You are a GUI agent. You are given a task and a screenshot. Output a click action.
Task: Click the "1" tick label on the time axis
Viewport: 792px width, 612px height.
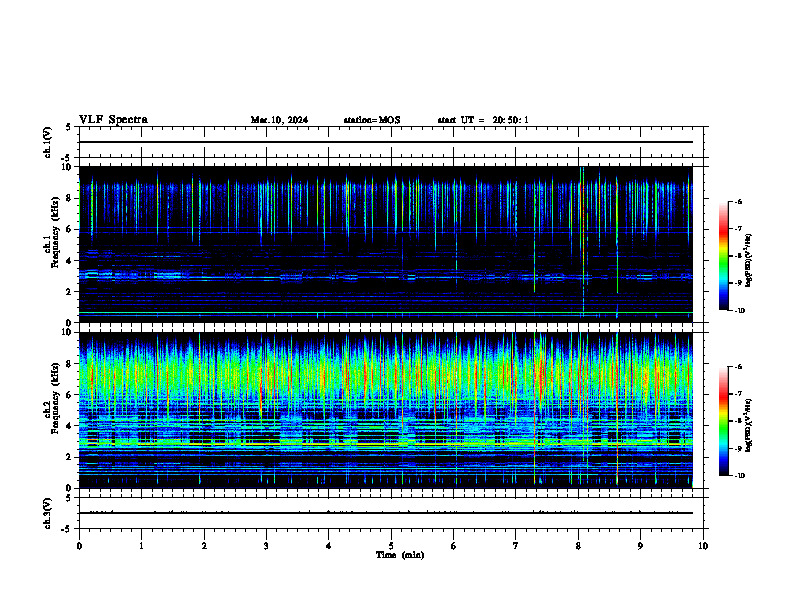click(141, 546)
